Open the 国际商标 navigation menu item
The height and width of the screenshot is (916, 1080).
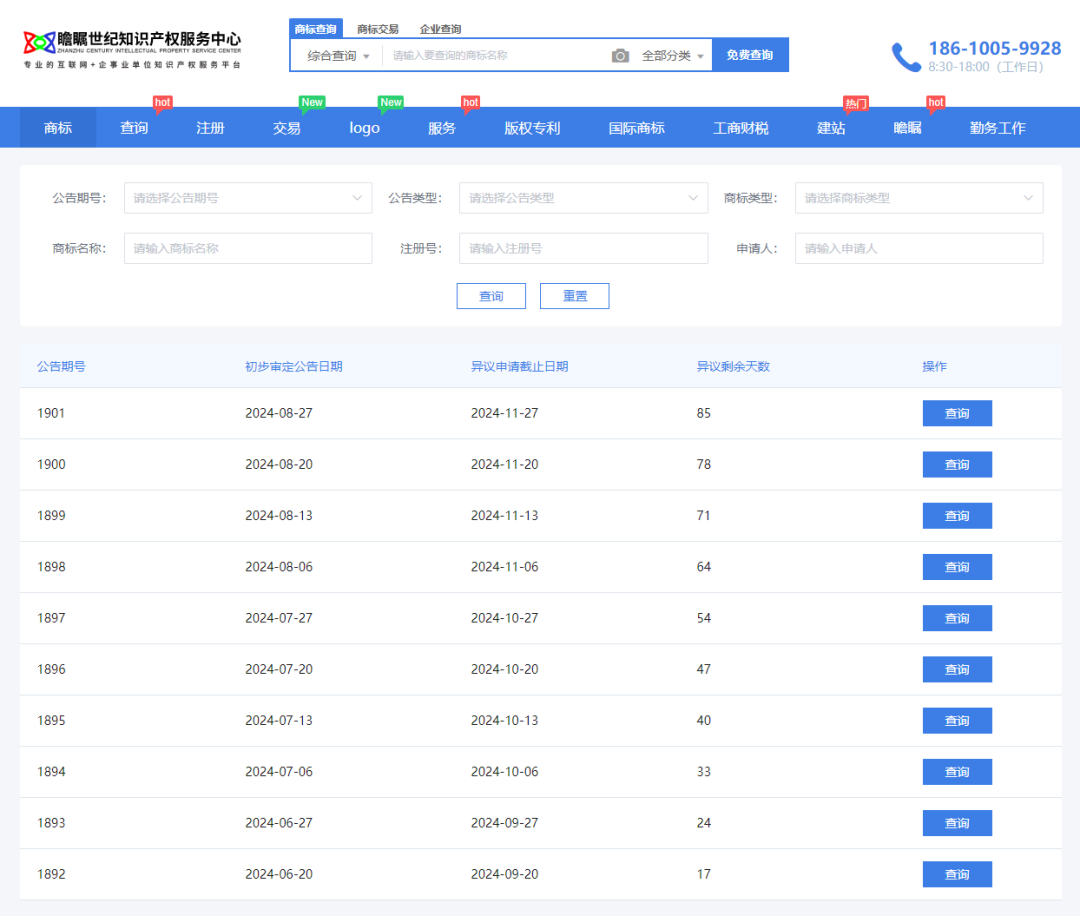tap(636, 128)
